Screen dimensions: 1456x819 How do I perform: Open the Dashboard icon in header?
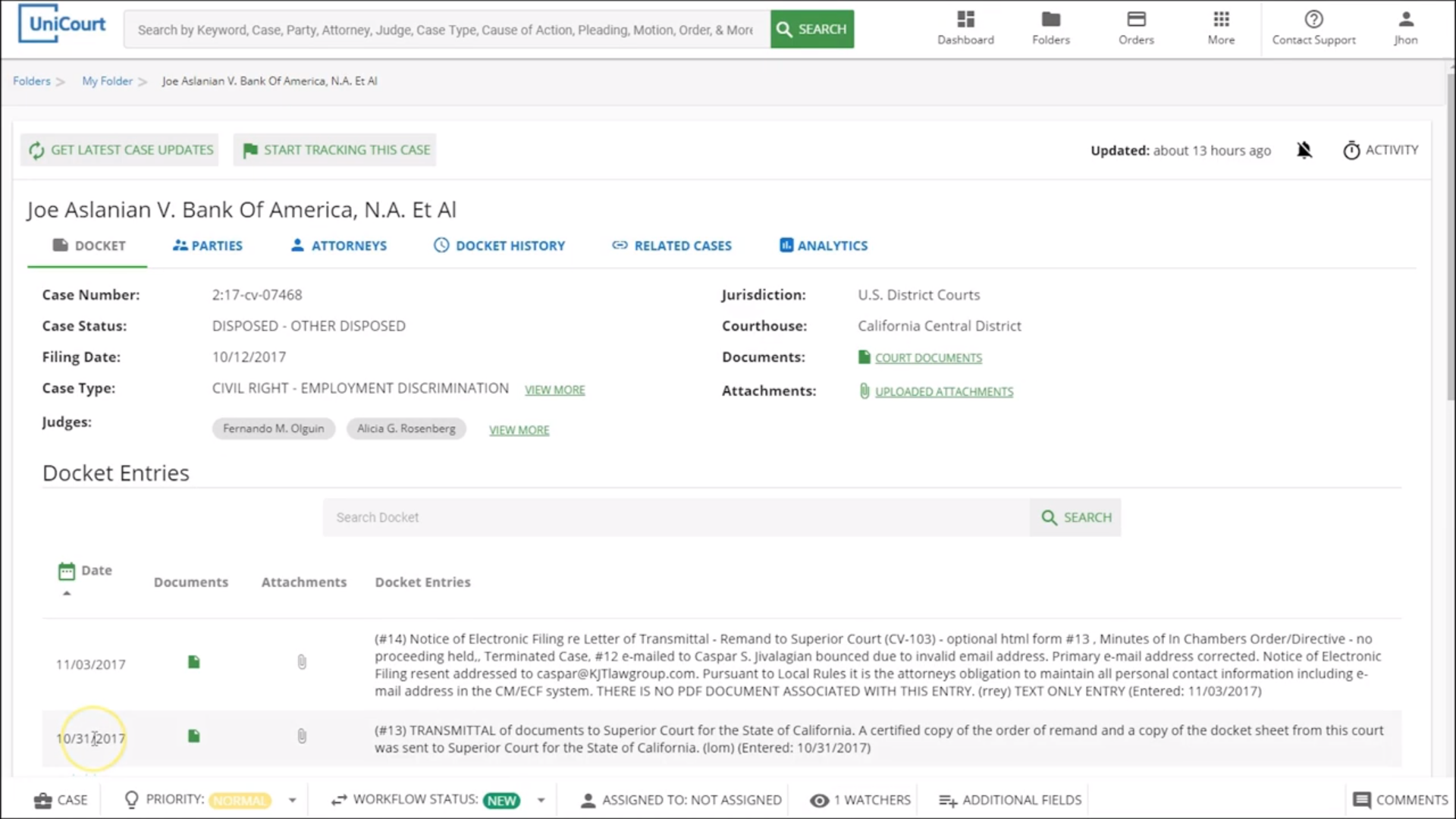pos(965,20)
